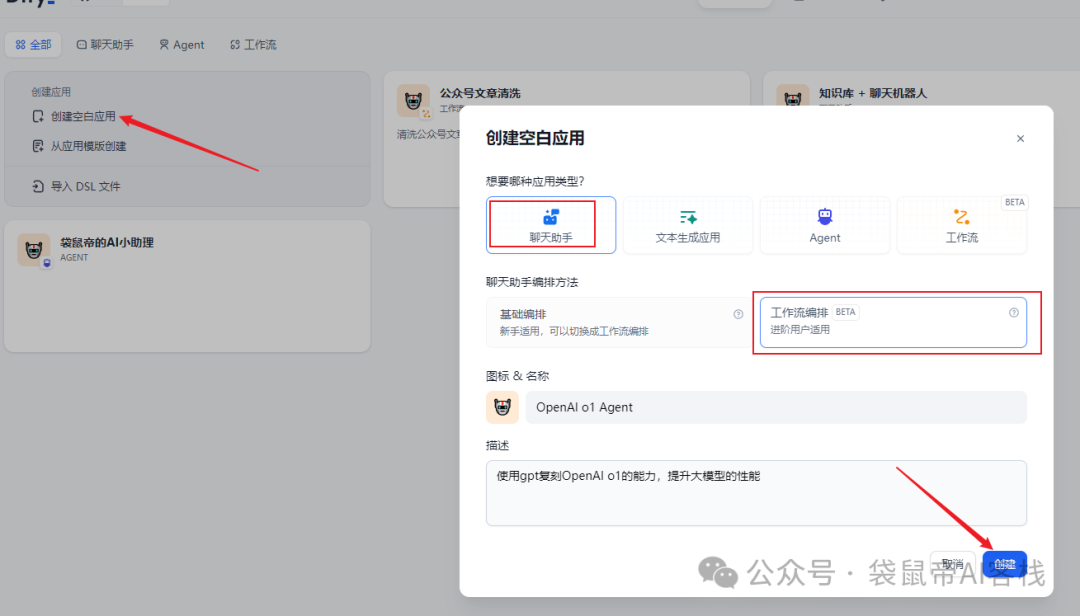Click the 袋鼠帝的AI小助理 avatar icon

(34, 249)
